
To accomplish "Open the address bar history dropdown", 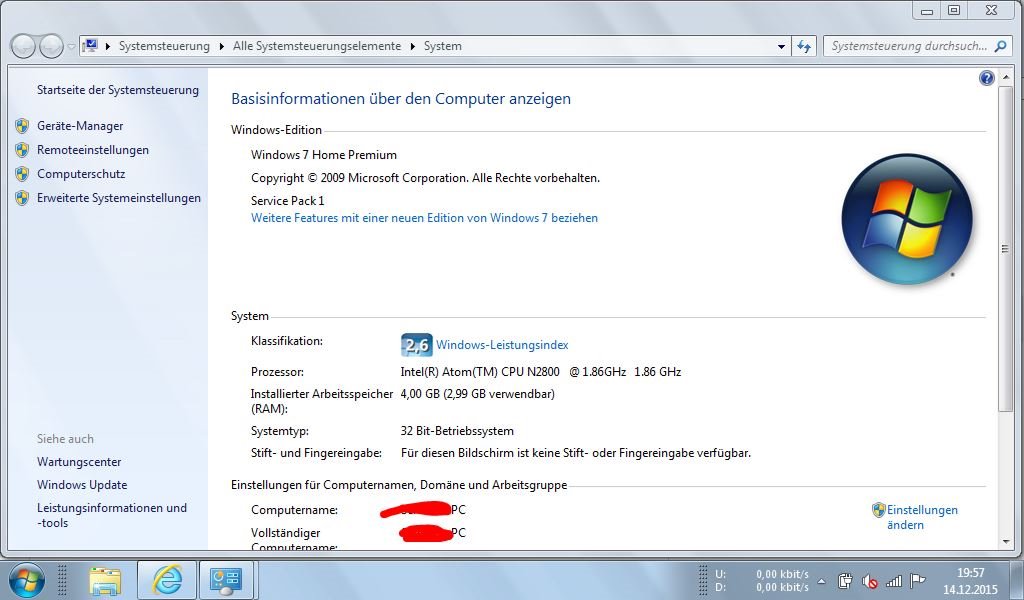I will [781, 46].
